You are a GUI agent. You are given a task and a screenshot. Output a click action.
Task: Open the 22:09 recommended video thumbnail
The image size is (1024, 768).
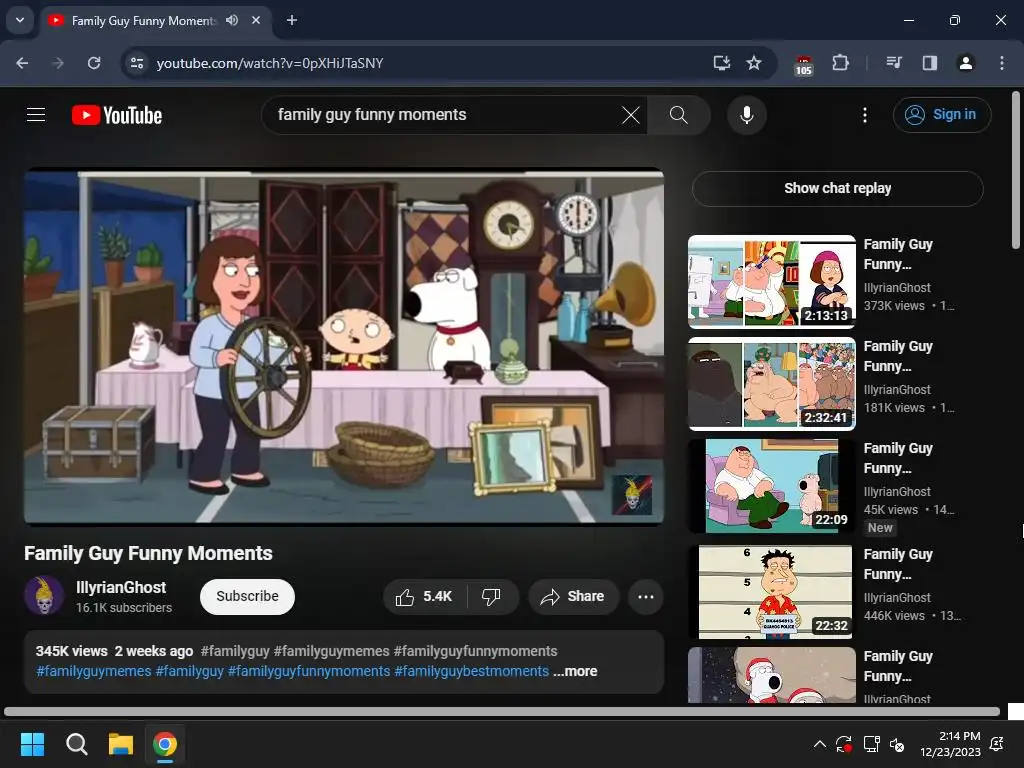tap(772, 486)
